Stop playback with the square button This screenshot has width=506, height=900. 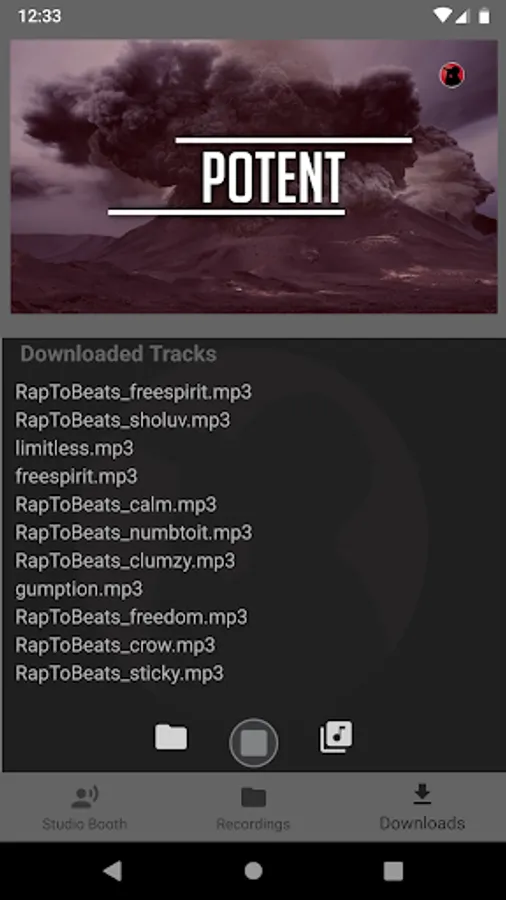click(x=254, y=743)
